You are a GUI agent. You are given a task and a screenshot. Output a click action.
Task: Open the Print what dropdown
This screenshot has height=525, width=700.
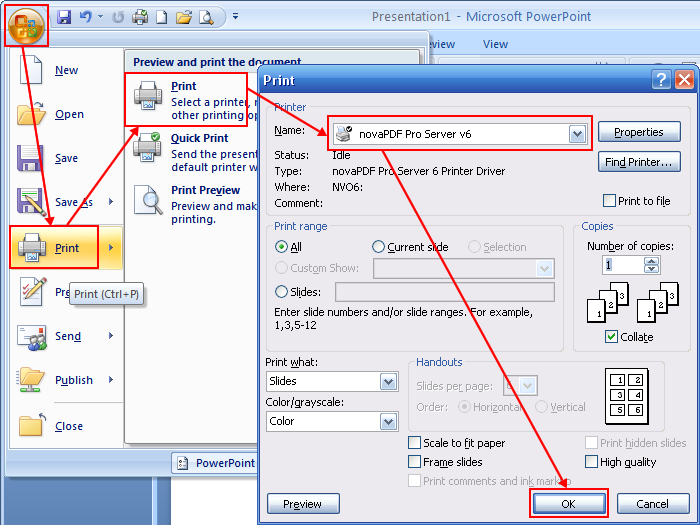point(388,382)
